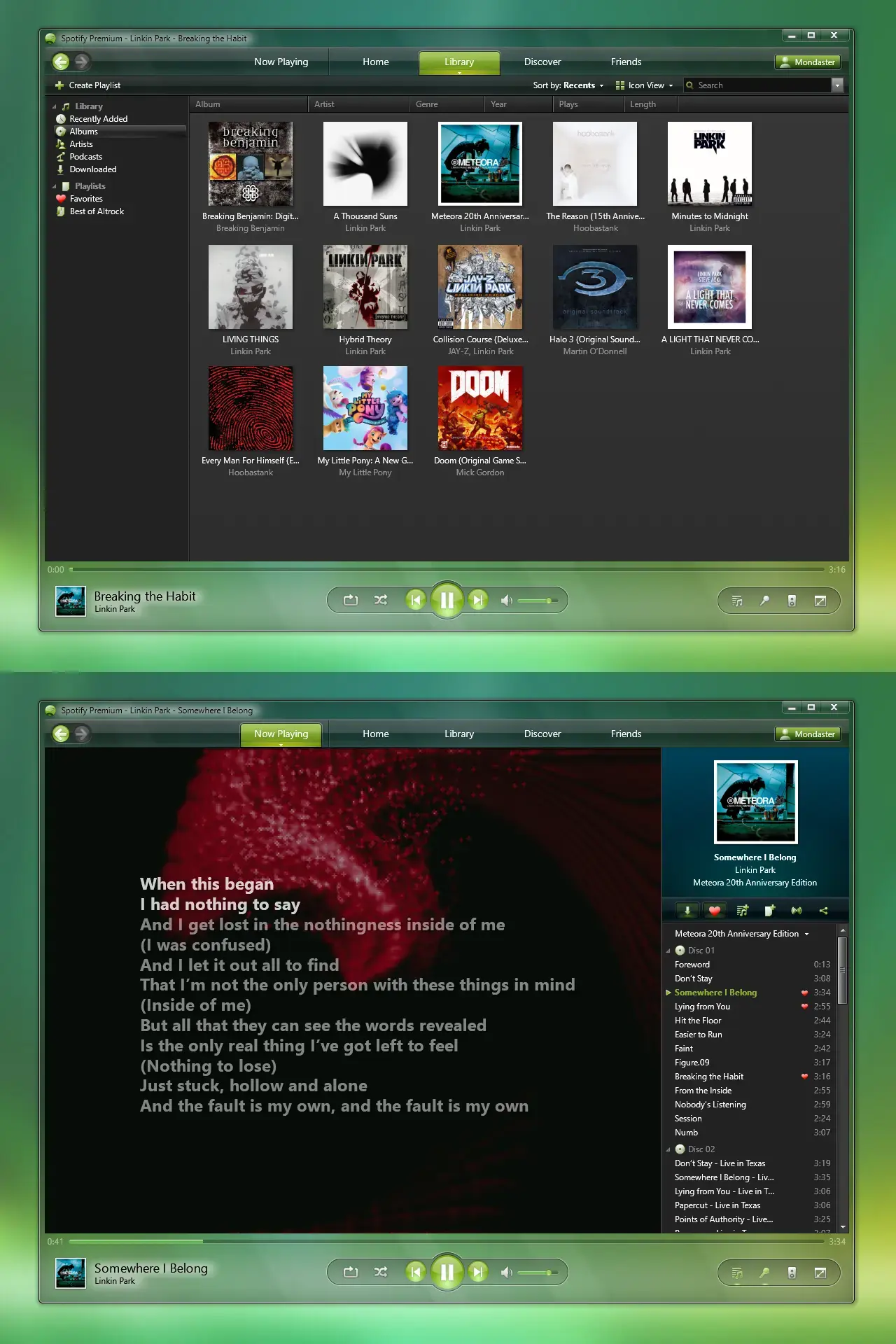Click the download album button in bottom window
The width and height of the screenshot is (896, 1344).
(687, 911)
